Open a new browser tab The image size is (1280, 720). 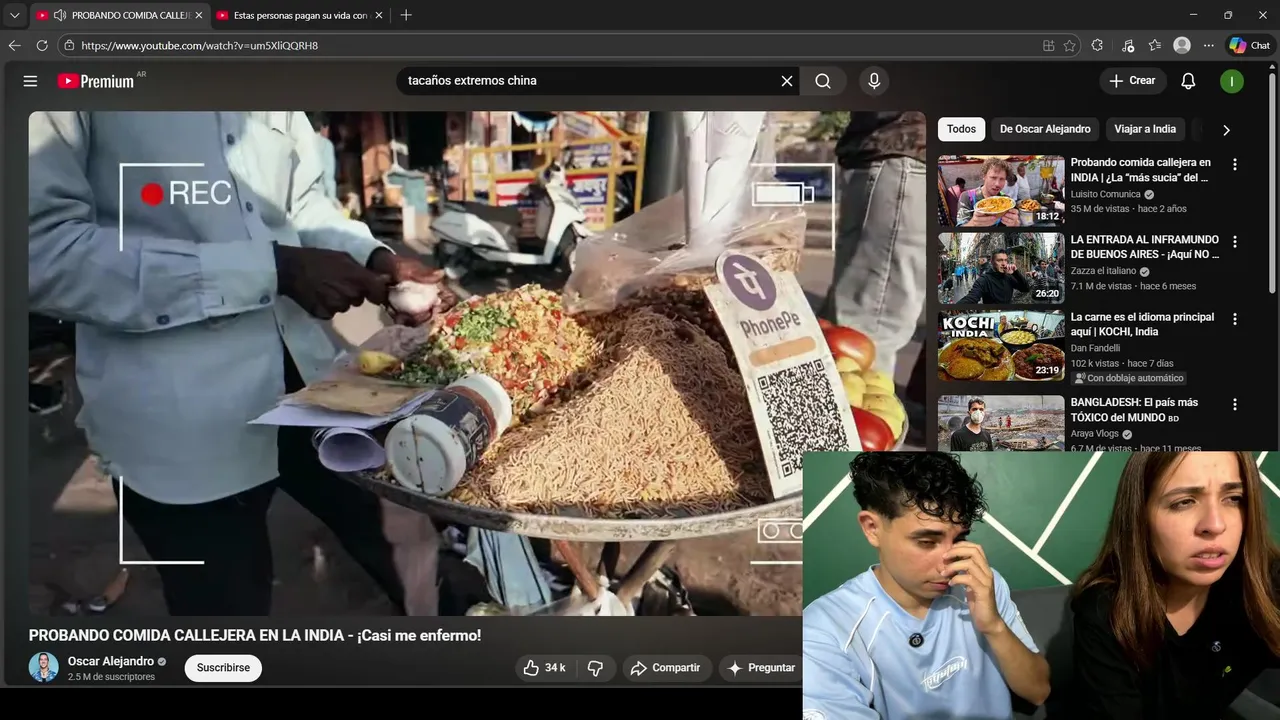pos(406,15)
